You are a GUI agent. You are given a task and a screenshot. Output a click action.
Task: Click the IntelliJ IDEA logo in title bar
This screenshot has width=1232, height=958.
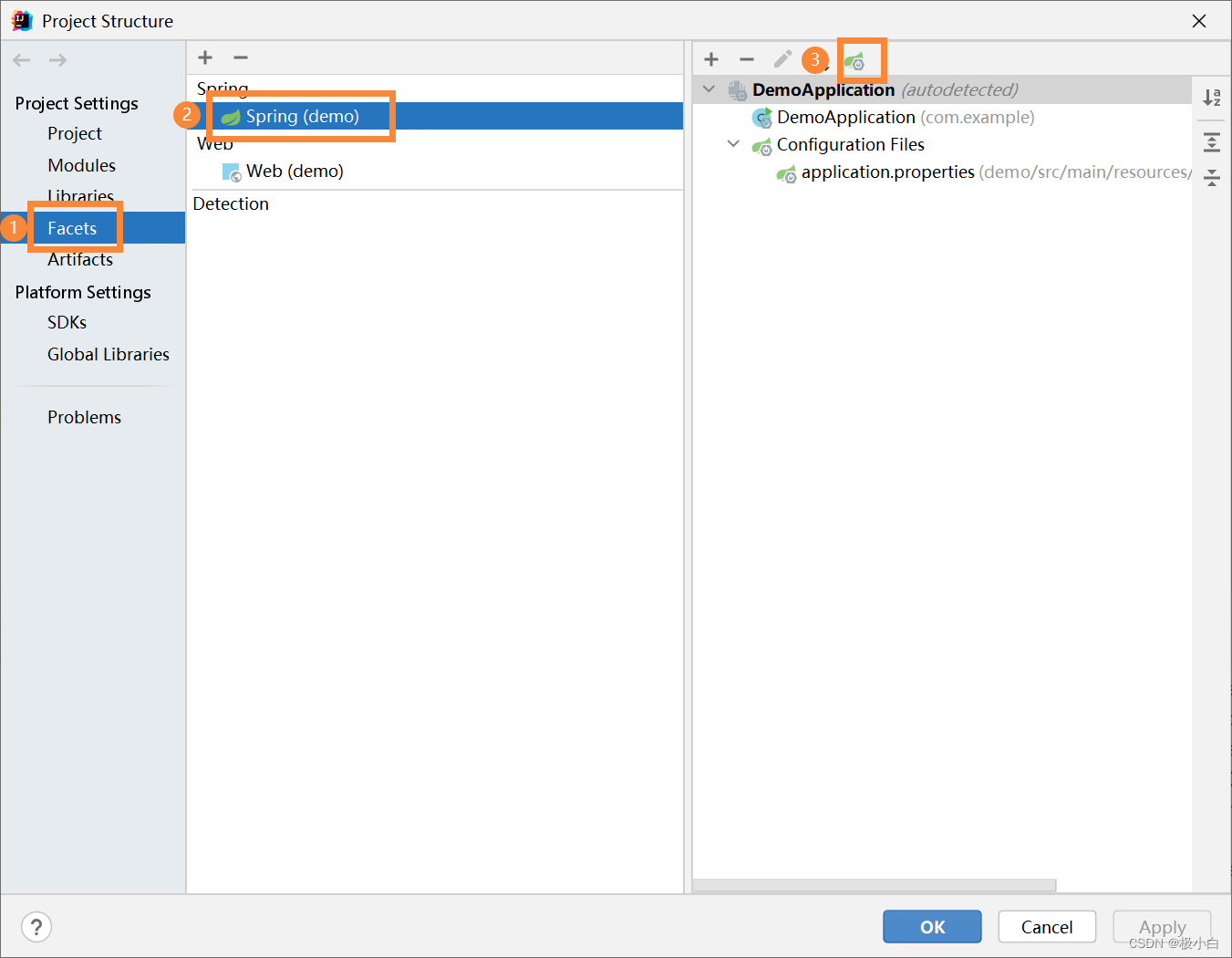22,21
